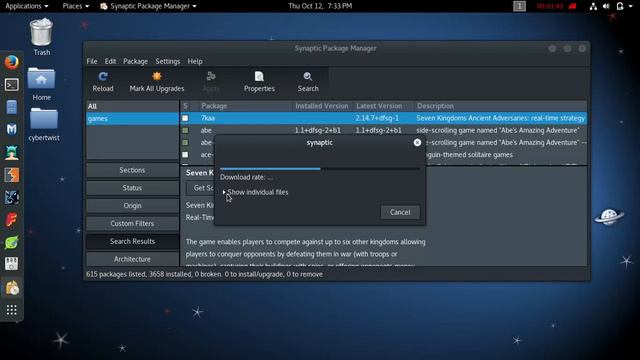Open the system menu arrow at top right
The width and height of the screenshot is (640, 360).
tap(630, 6)
